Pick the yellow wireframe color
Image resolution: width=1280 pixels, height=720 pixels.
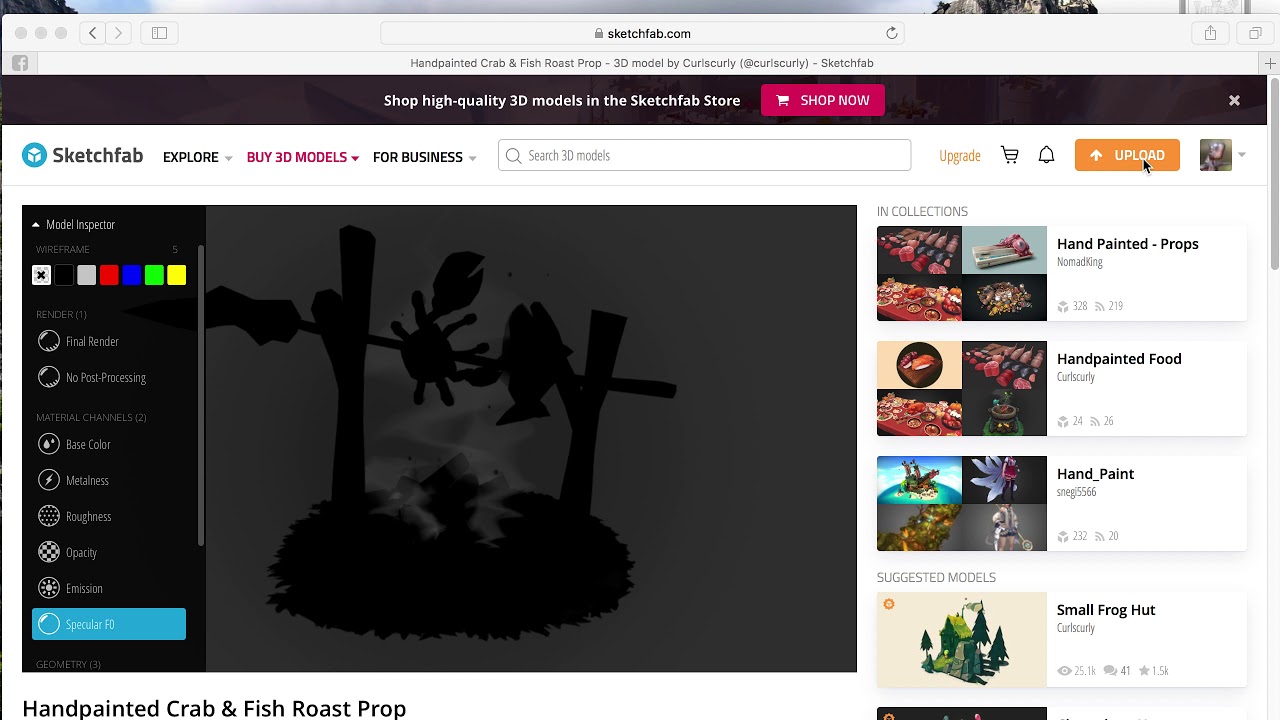177,275
